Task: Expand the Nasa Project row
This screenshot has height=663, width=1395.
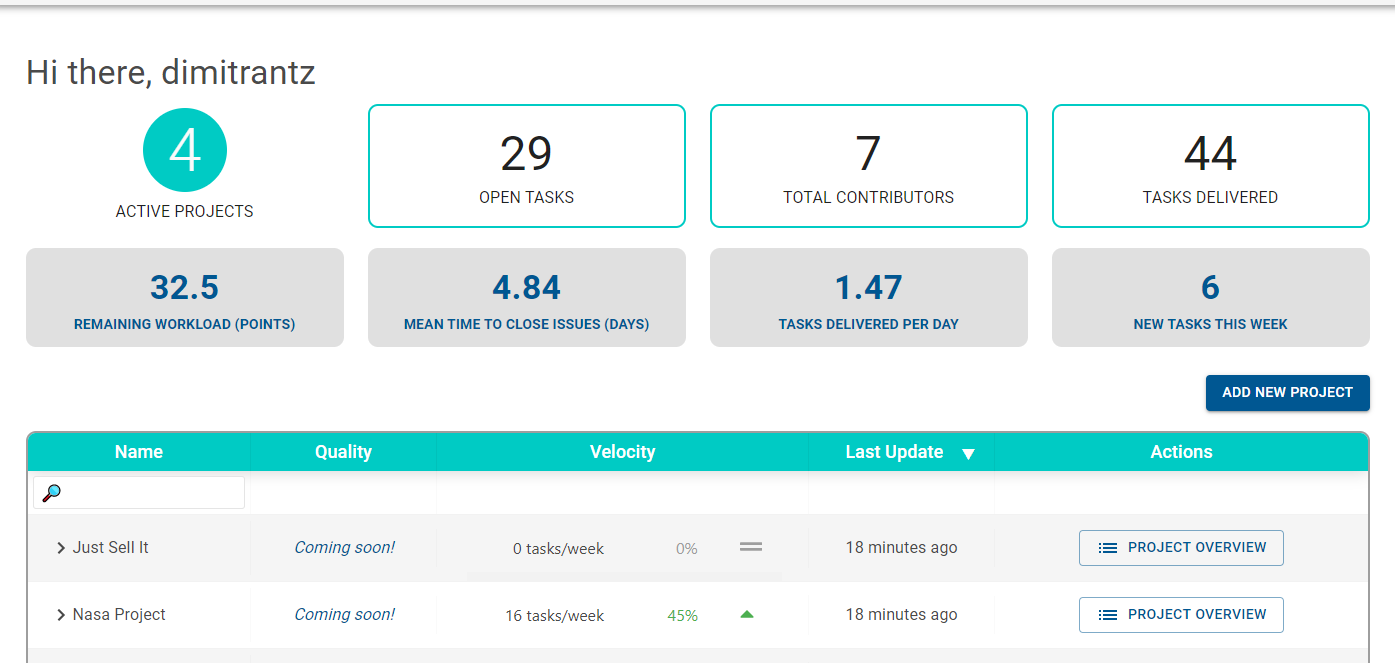Action: pyautogui.click(x=61, y=615)
